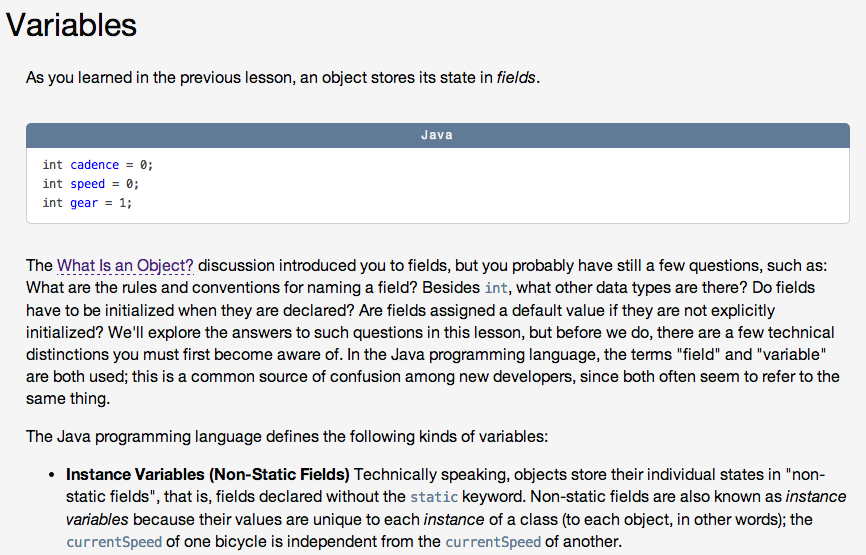
Task: Click the "int" keyword on the cadence line
Action: [53, 165]
